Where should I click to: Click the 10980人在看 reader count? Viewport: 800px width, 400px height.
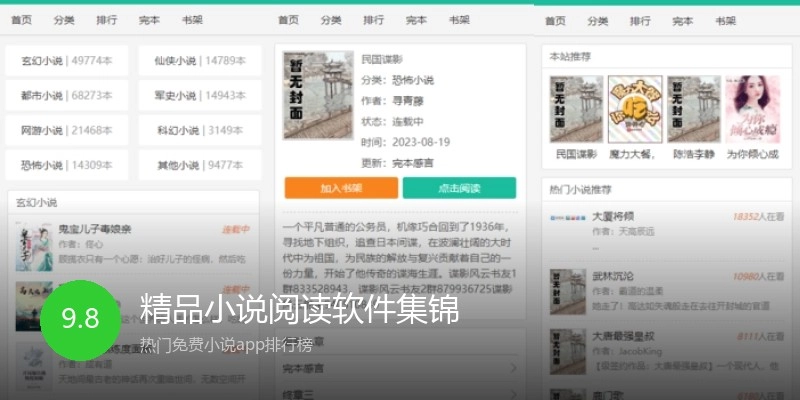(x=758, y=277)
